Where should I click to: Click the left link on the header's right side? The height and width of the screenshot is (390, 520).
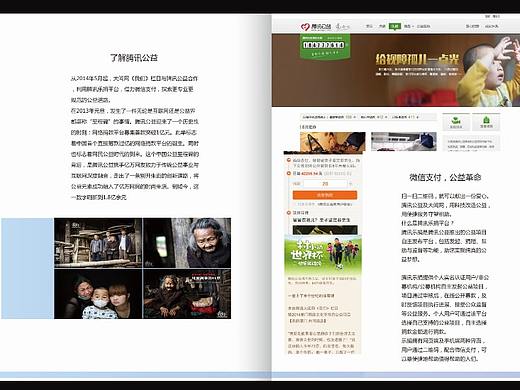(x=472, y=26)
